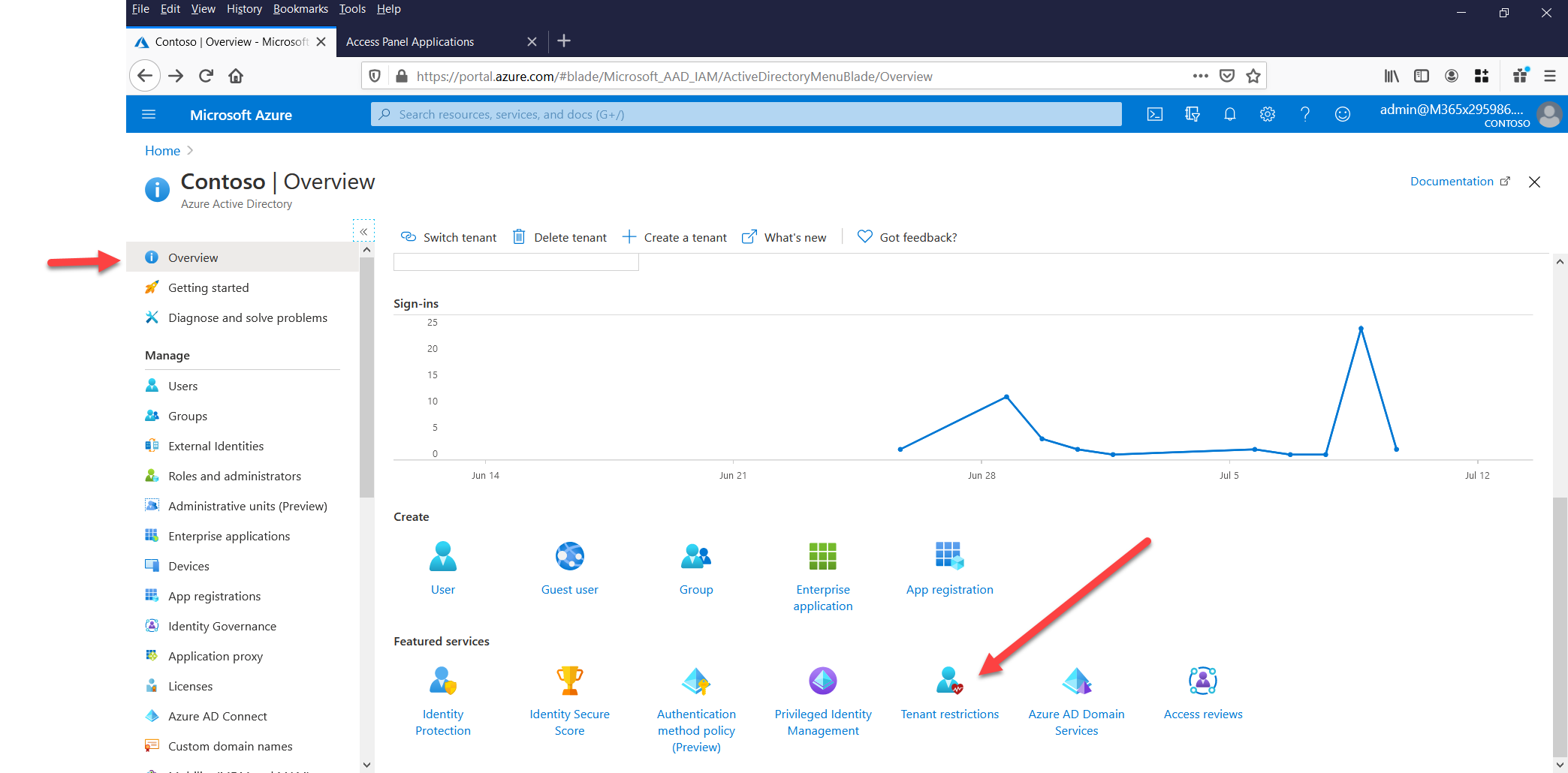
Task: Open Identity Secure Score trophy icon
Action: pos(570,680)
